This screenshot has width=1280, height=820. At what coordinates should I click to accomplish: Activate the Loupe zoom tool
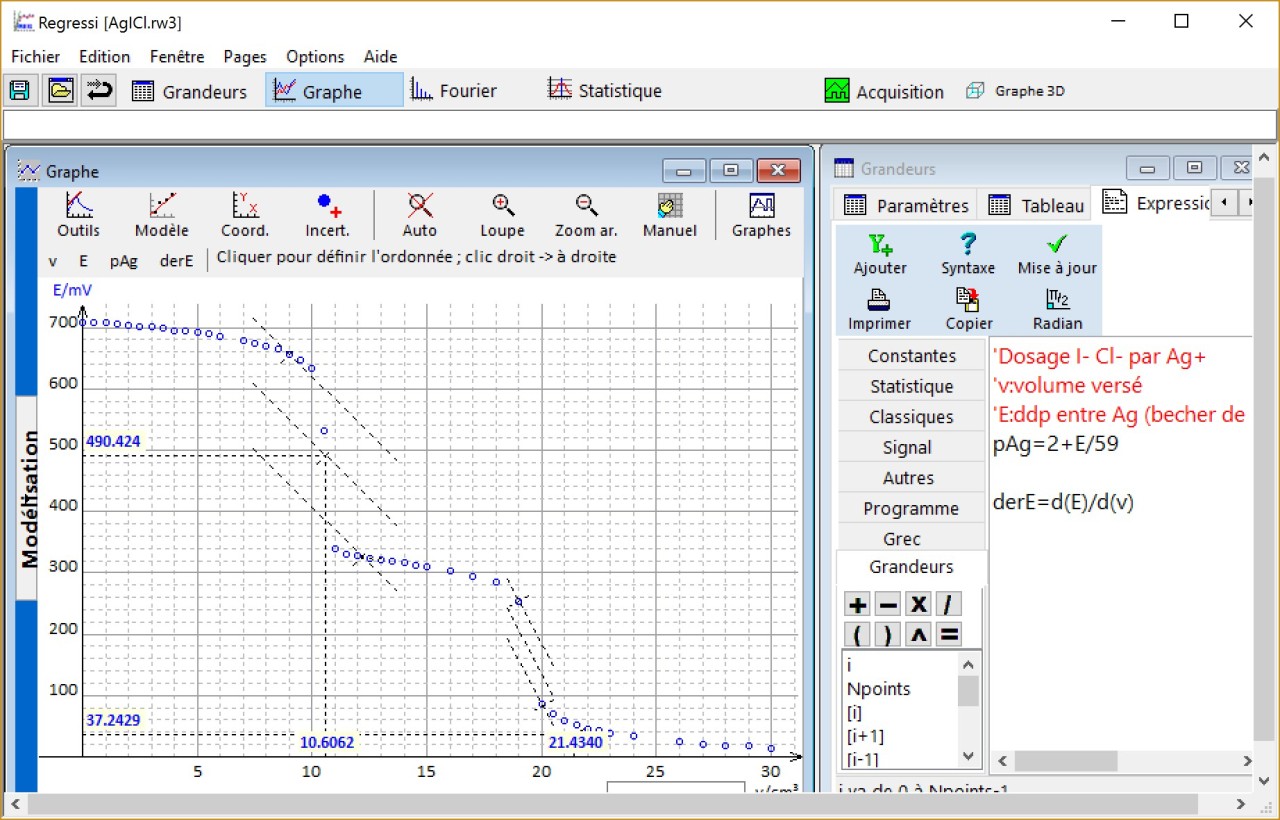502,215
